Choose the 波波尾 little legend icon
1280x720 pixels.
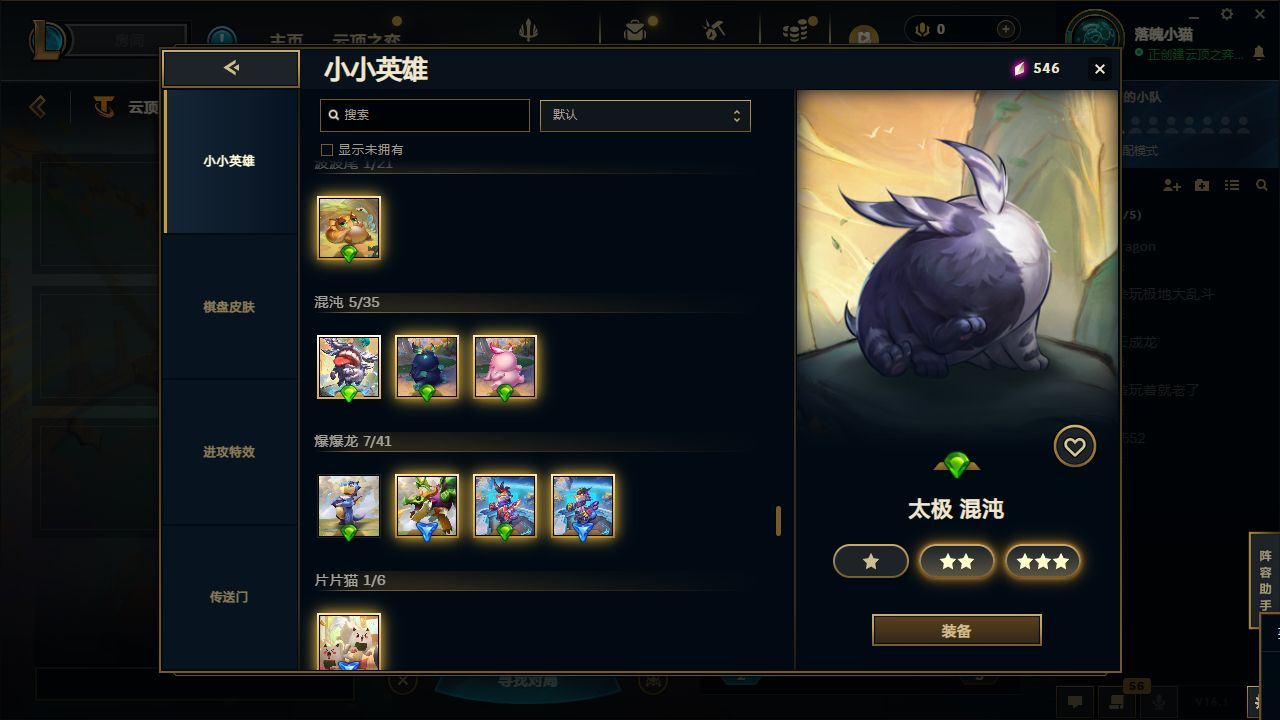point(349,228)
